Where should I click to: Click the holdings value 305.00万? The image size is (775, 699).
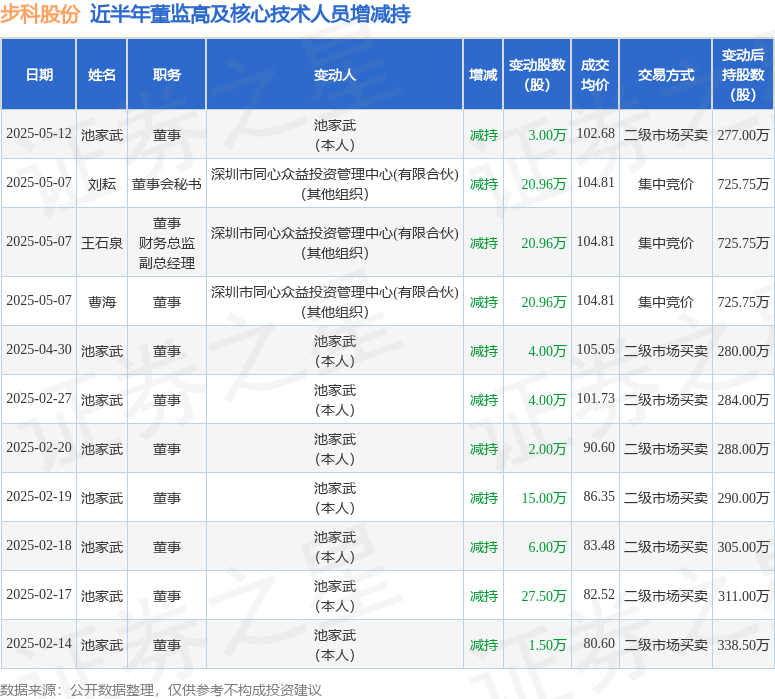coord(743,547)
